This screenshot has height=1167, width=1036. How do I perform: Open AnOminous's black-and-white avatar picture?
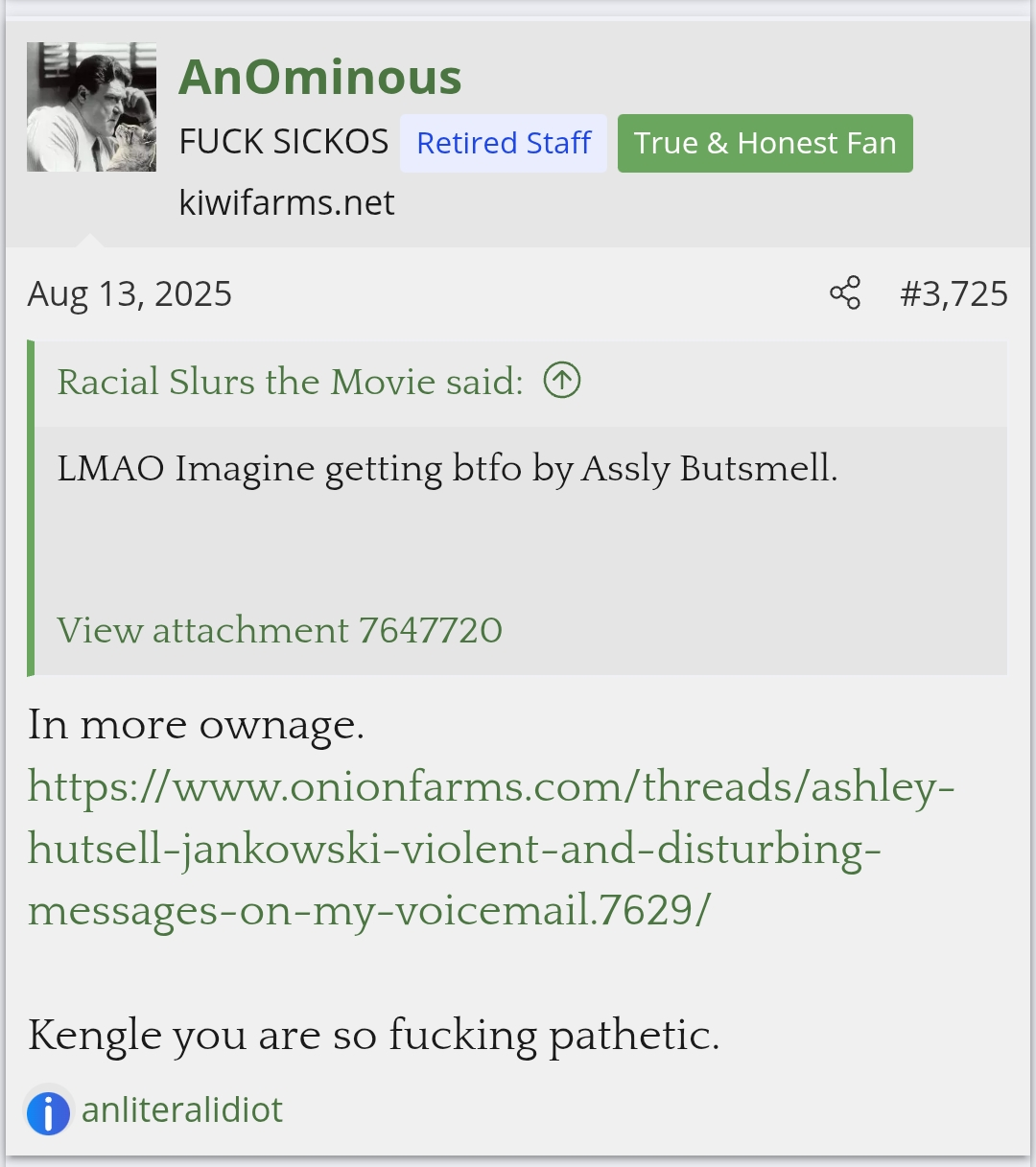(x=91, y=106)
